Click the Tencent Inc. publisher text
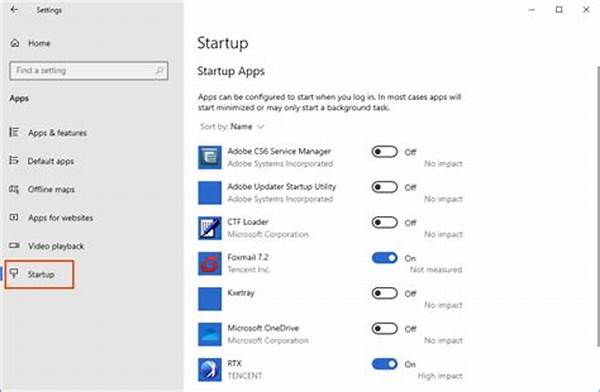Viewport: 600px width, 392px height. pos(249,270)
